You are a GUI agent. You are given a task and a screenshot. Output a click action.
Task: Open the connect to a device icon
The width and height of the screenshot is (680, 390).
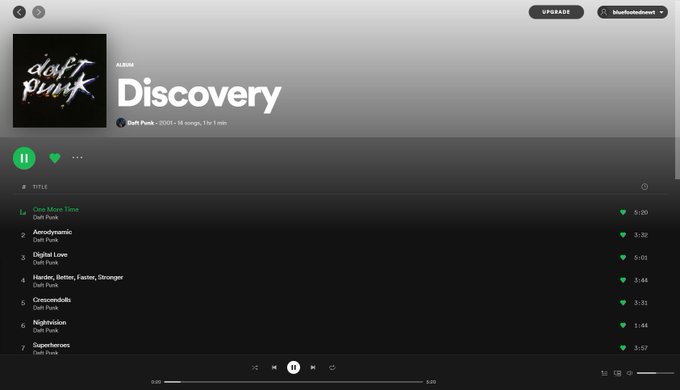coord(617,373)
